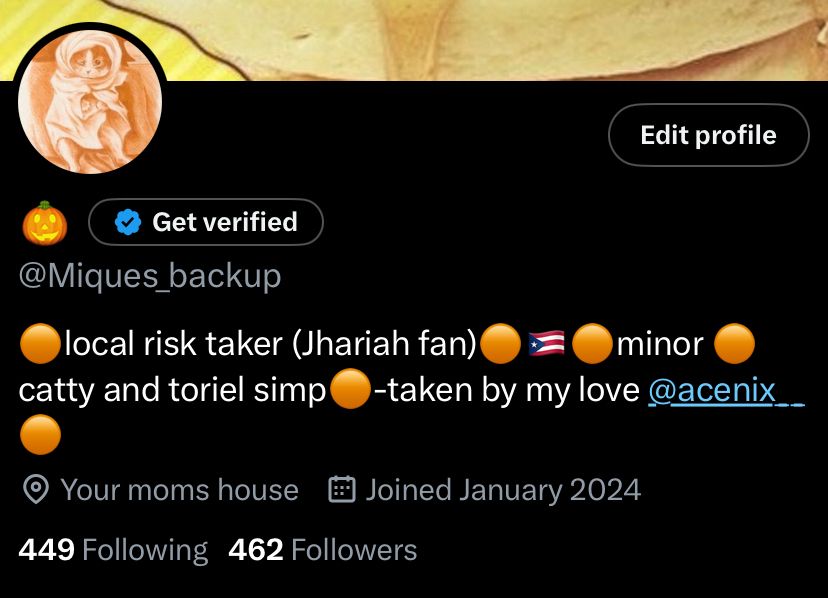The height and width of the screenshot is (598, 828).
Task: Open the cat profile picture
Action: click(90, 101)
